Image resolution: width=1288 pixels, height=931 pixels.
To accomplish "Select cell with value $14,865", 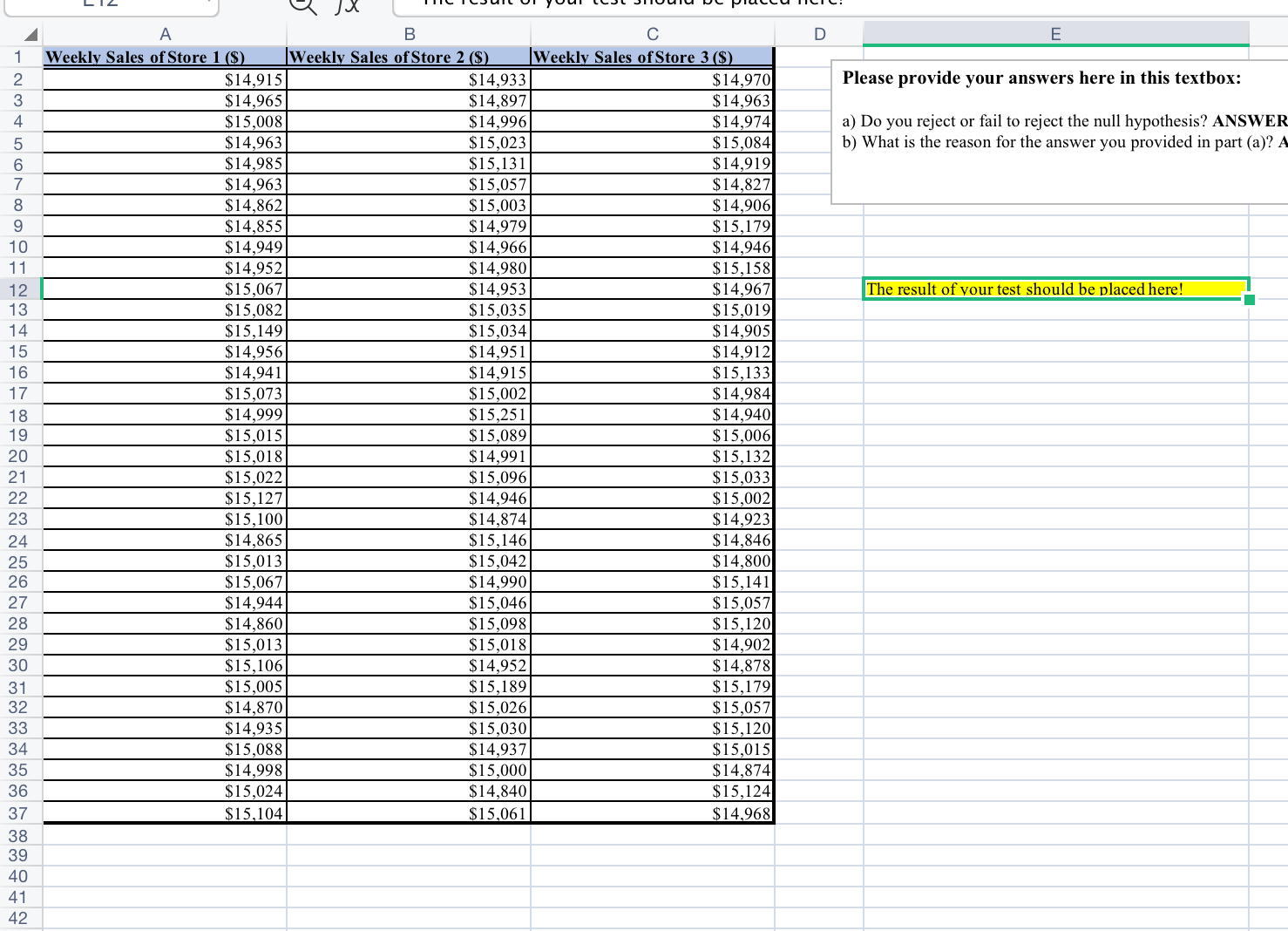I will 165,540.
